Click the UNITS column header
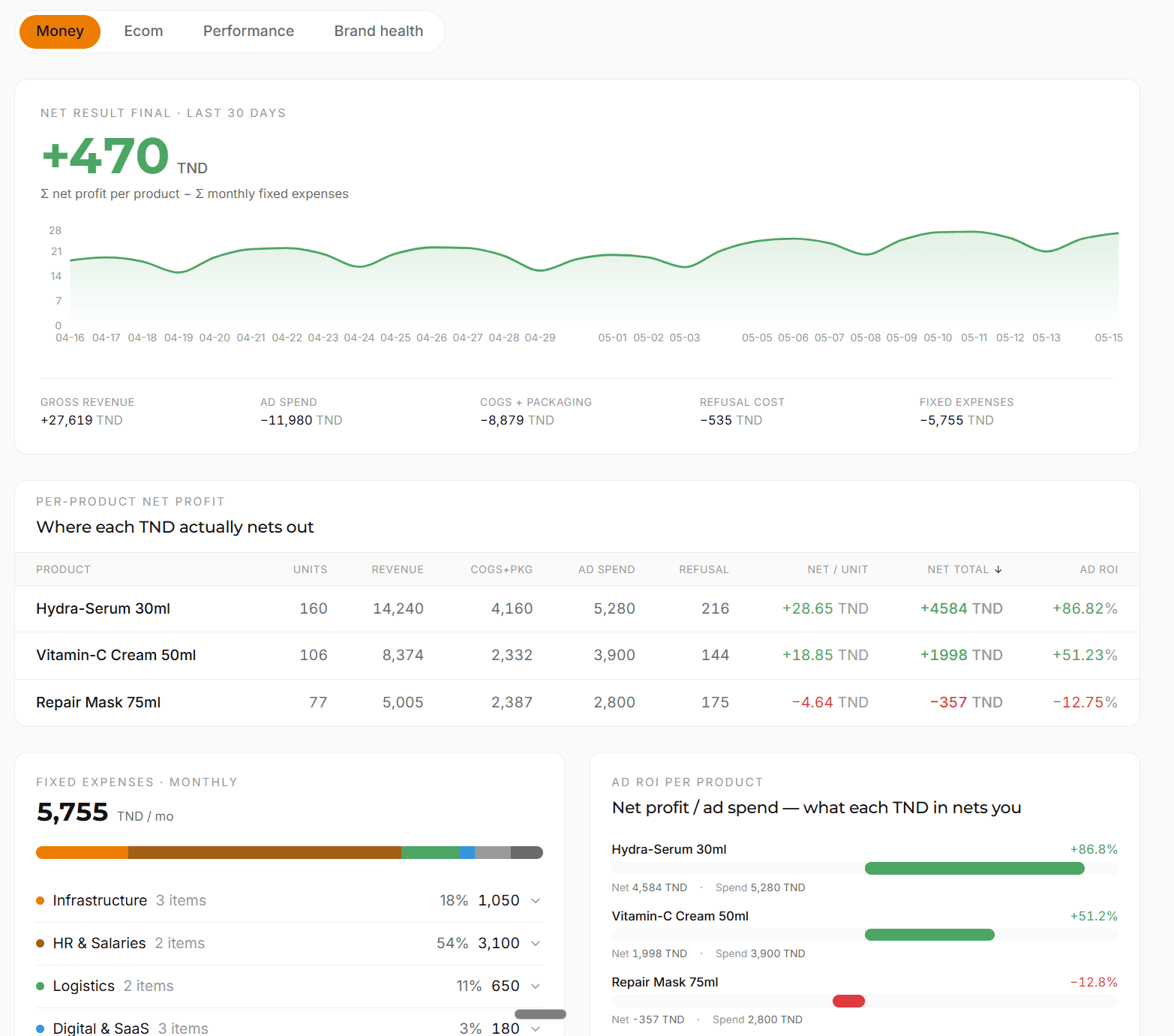 [x=310, y=569]
